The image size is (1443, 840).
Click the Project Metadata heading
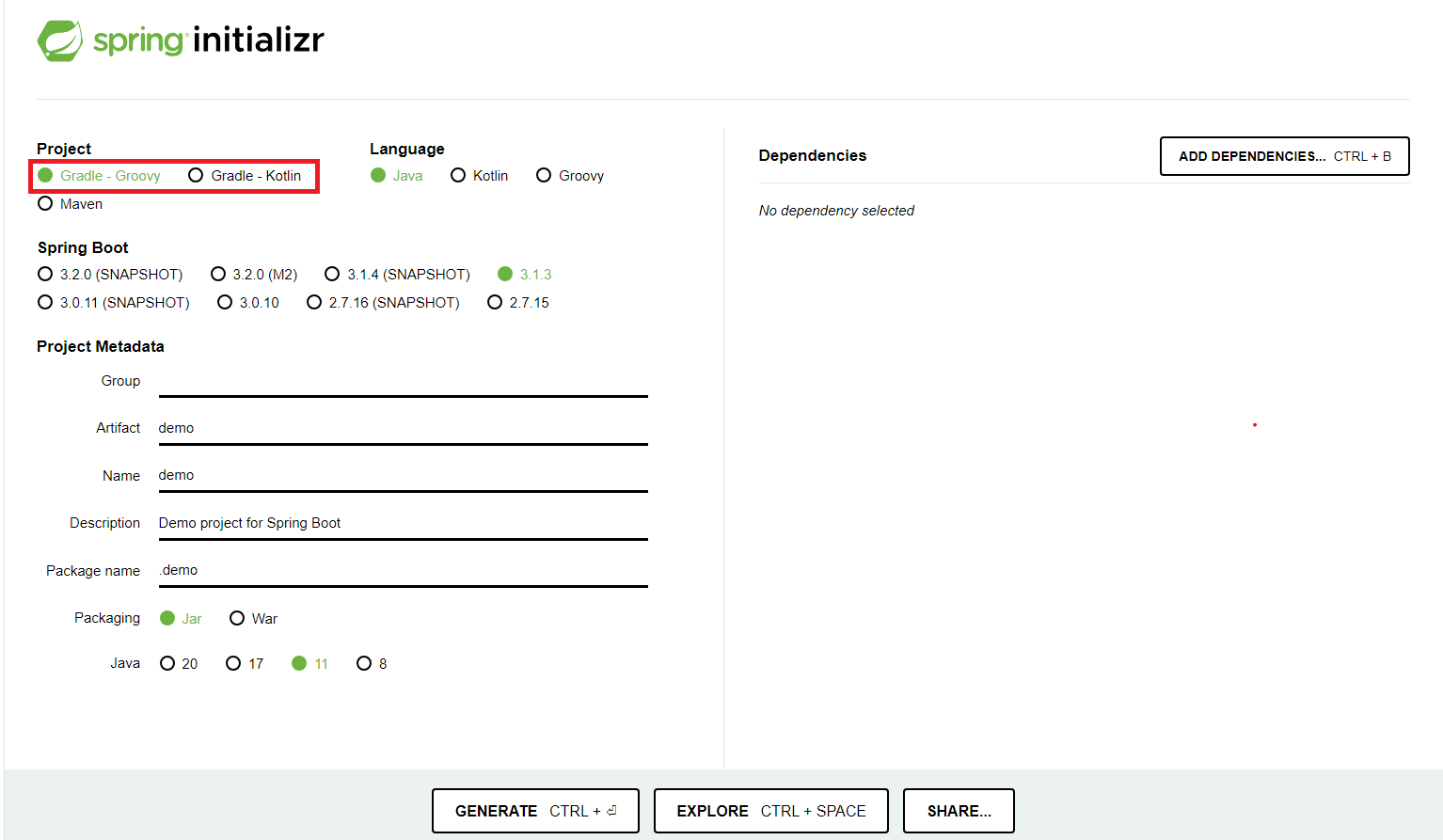pos(101,347)
